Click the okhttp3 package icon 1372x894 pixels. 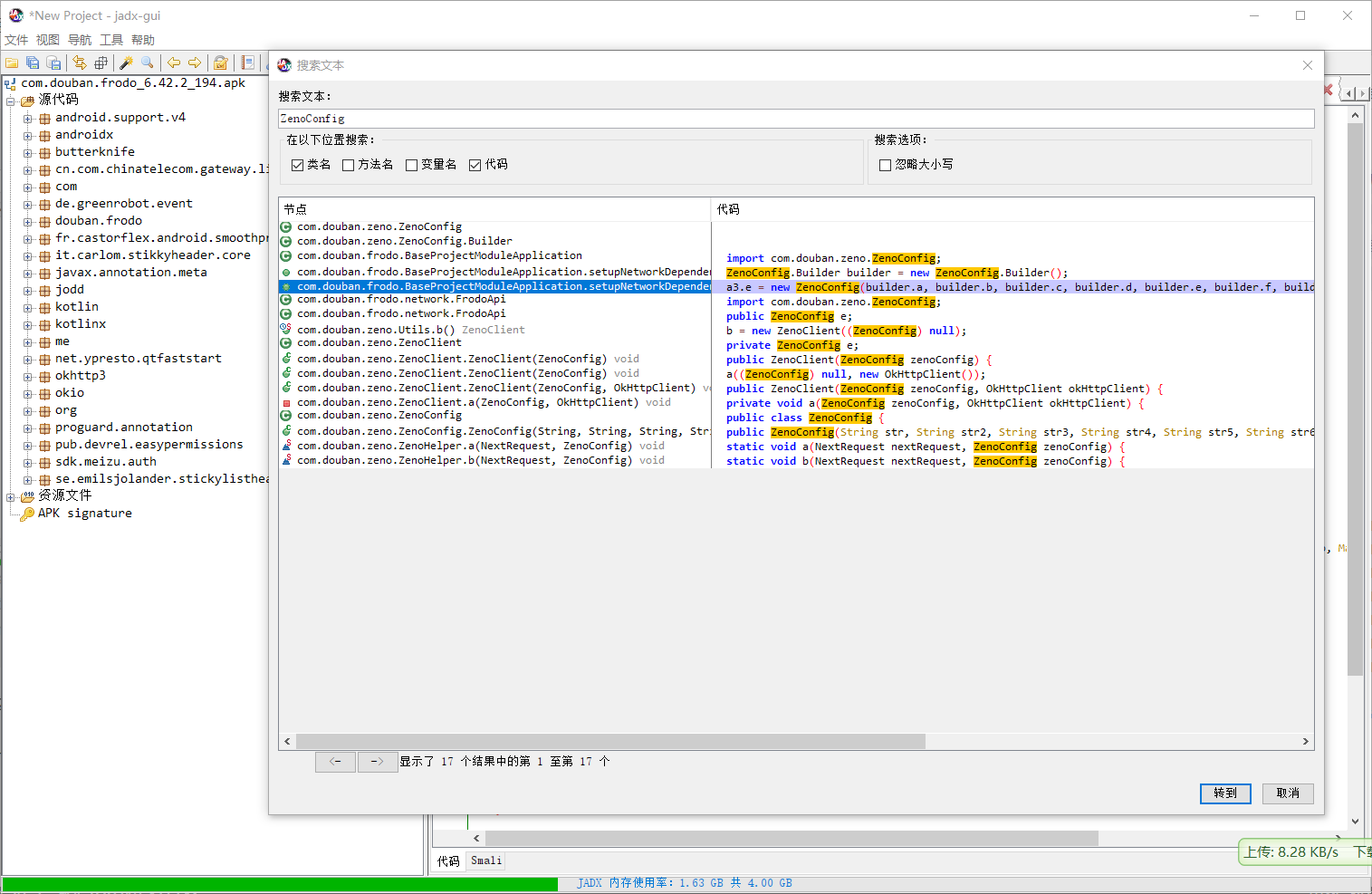[44, 376]
